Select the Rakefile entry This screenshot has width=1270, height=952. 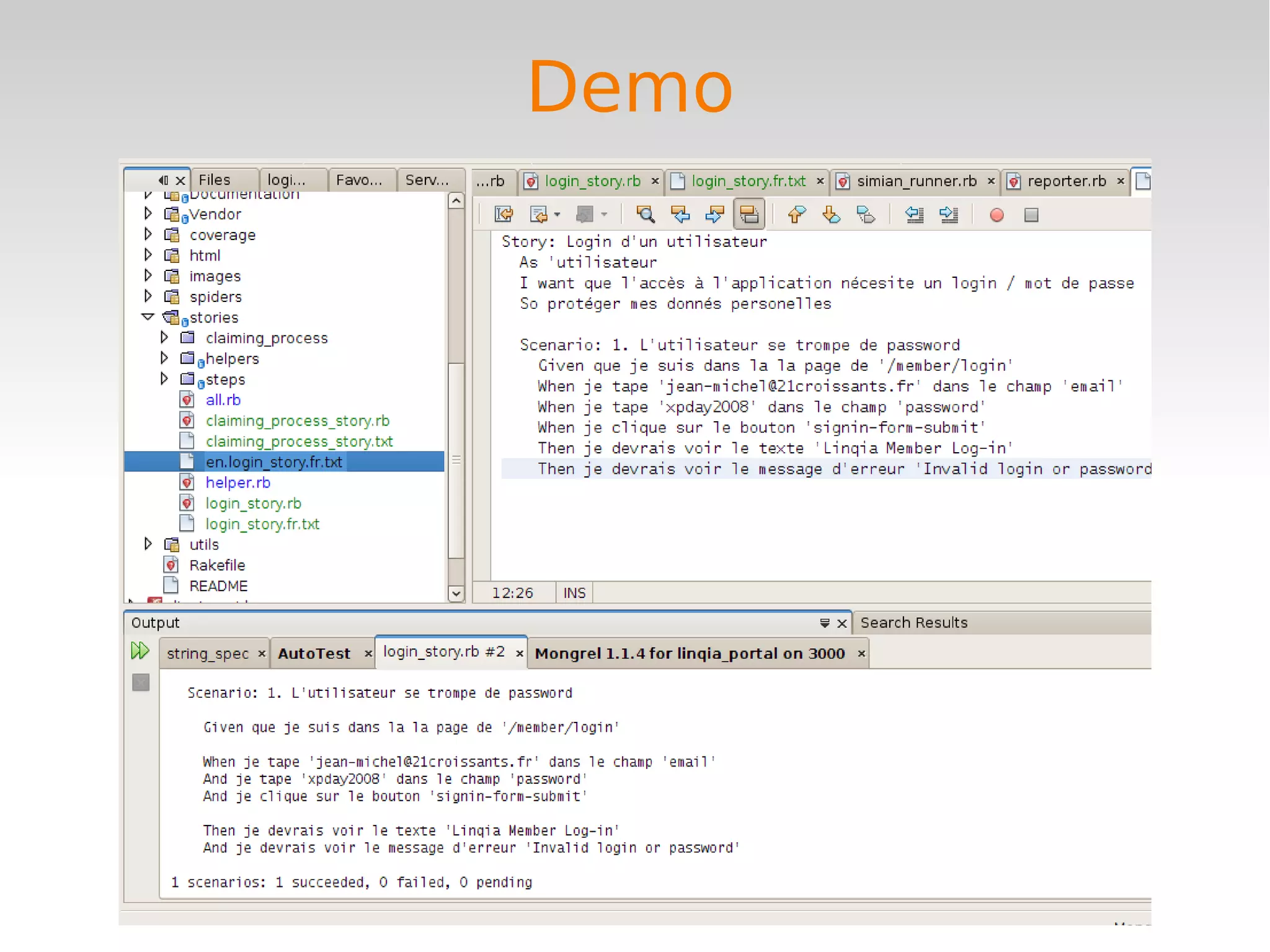[217, 565]
